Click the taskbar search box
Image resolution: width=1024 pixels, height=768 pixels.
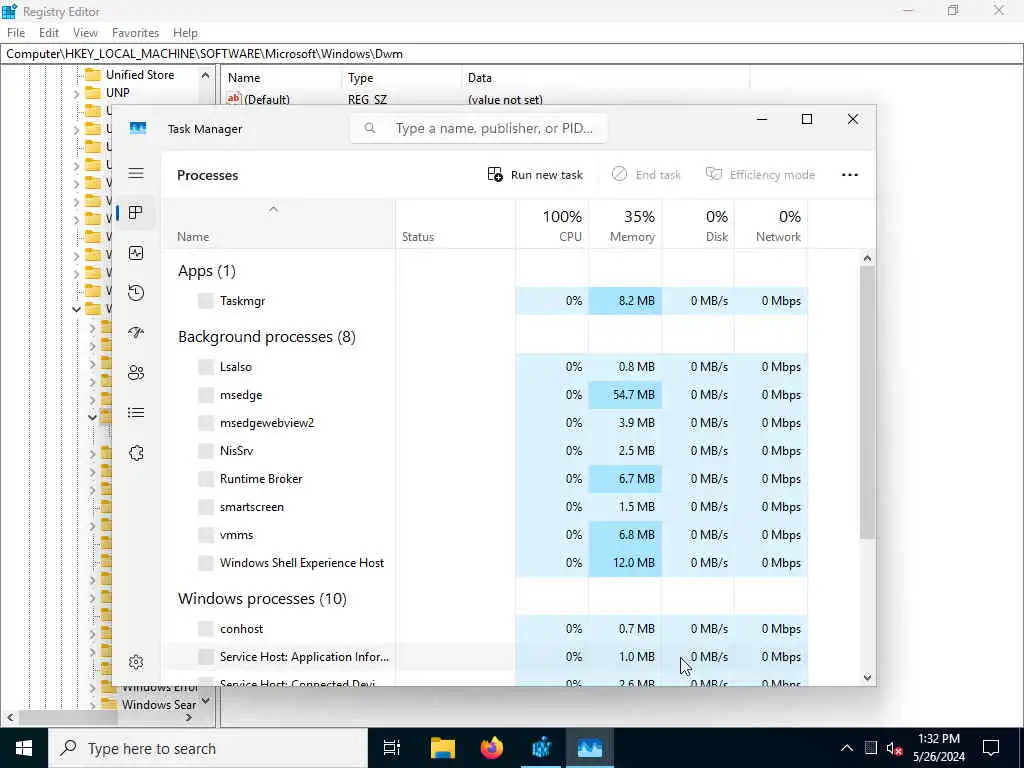[x=208, y=748]
